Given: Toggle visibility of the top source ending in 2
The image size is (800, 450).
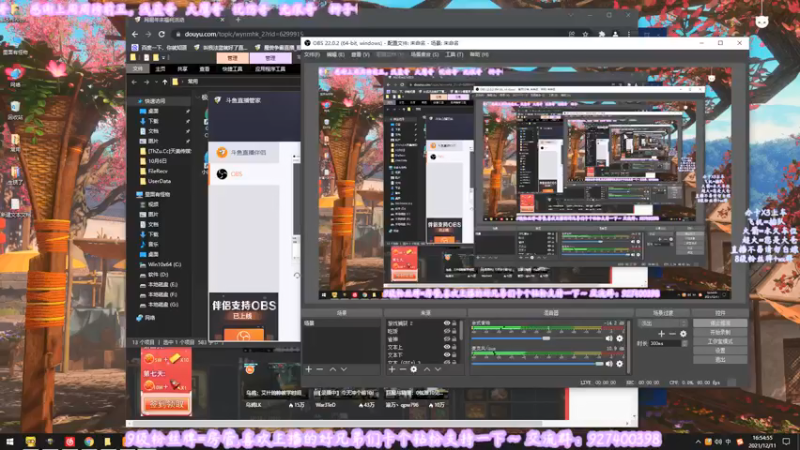Looking at the screenshot, I should [447, 323].
